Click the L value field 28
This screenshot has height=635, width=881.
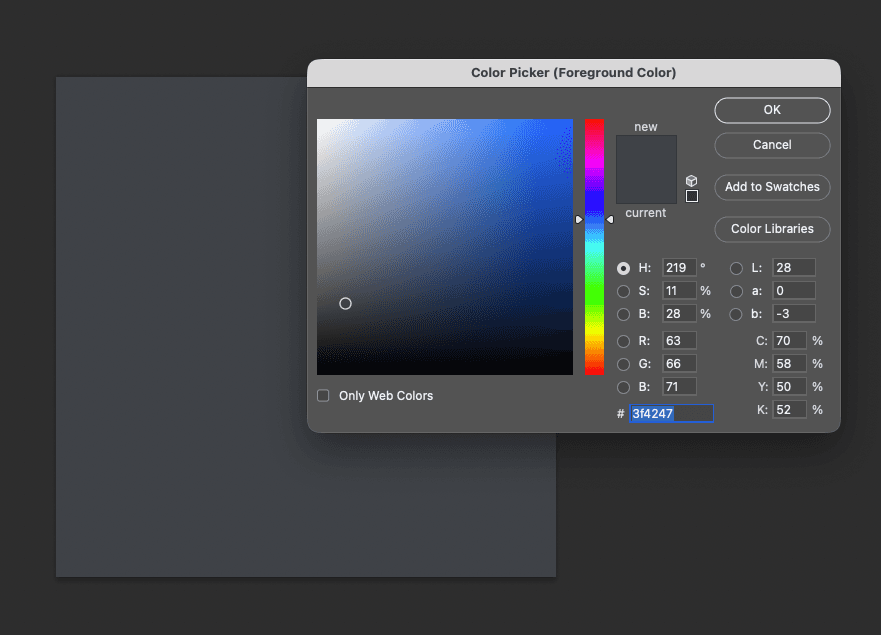tap(794, 267)
